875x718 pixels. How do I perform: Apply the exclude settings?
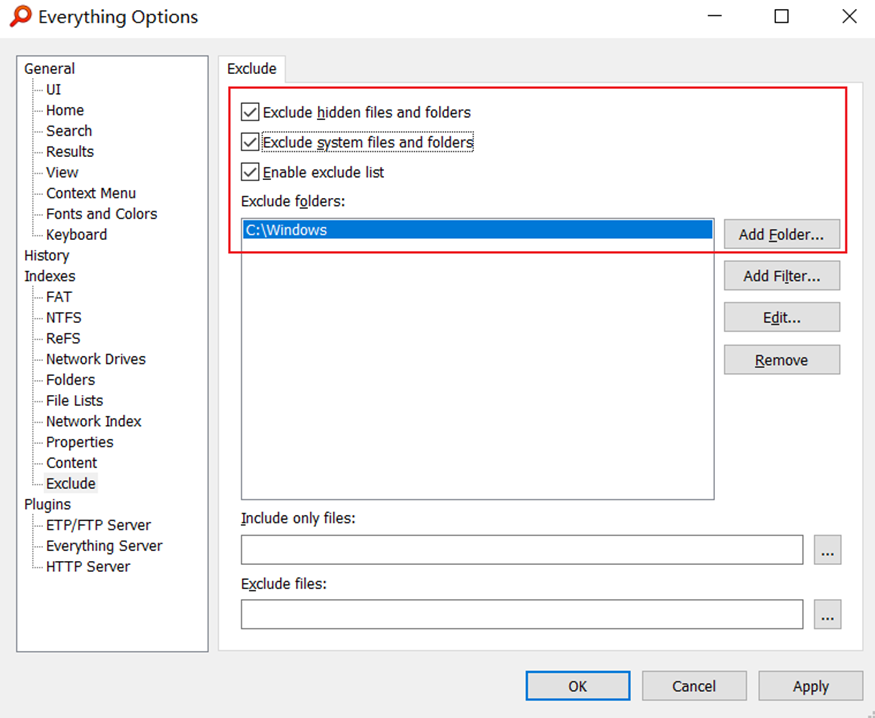810,686
